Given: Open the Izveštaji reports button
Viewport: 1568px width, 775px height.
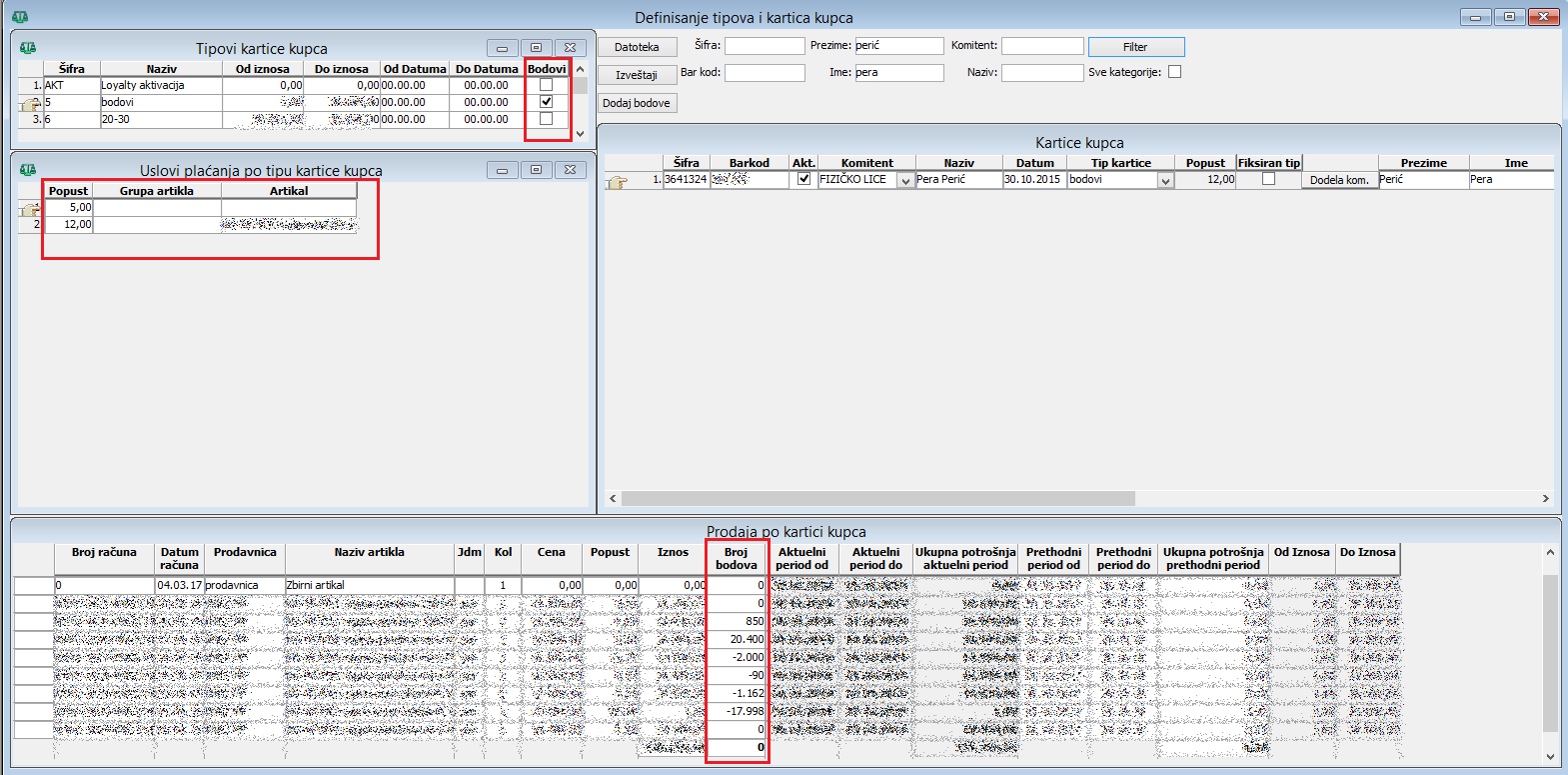Looking at the screenshot, I should pos(637,75).
